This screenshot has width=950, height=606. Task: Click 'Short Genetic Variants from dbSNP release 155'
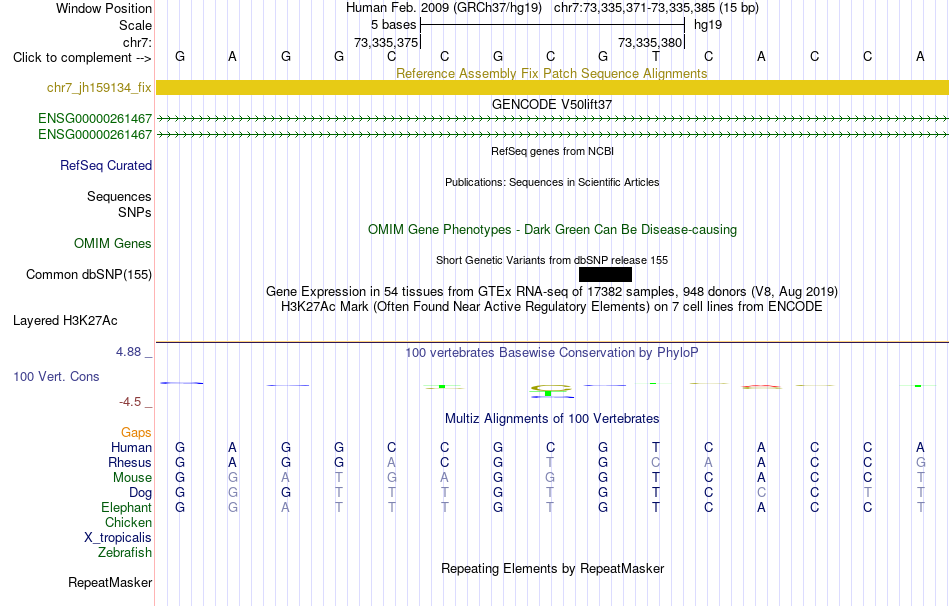point(552,260)
